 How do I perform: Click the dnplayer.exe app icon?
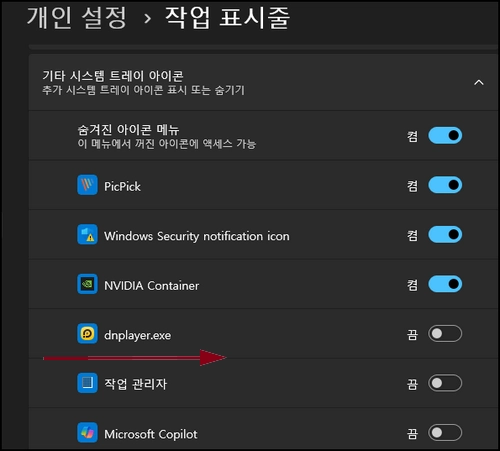tap(87, 334)
